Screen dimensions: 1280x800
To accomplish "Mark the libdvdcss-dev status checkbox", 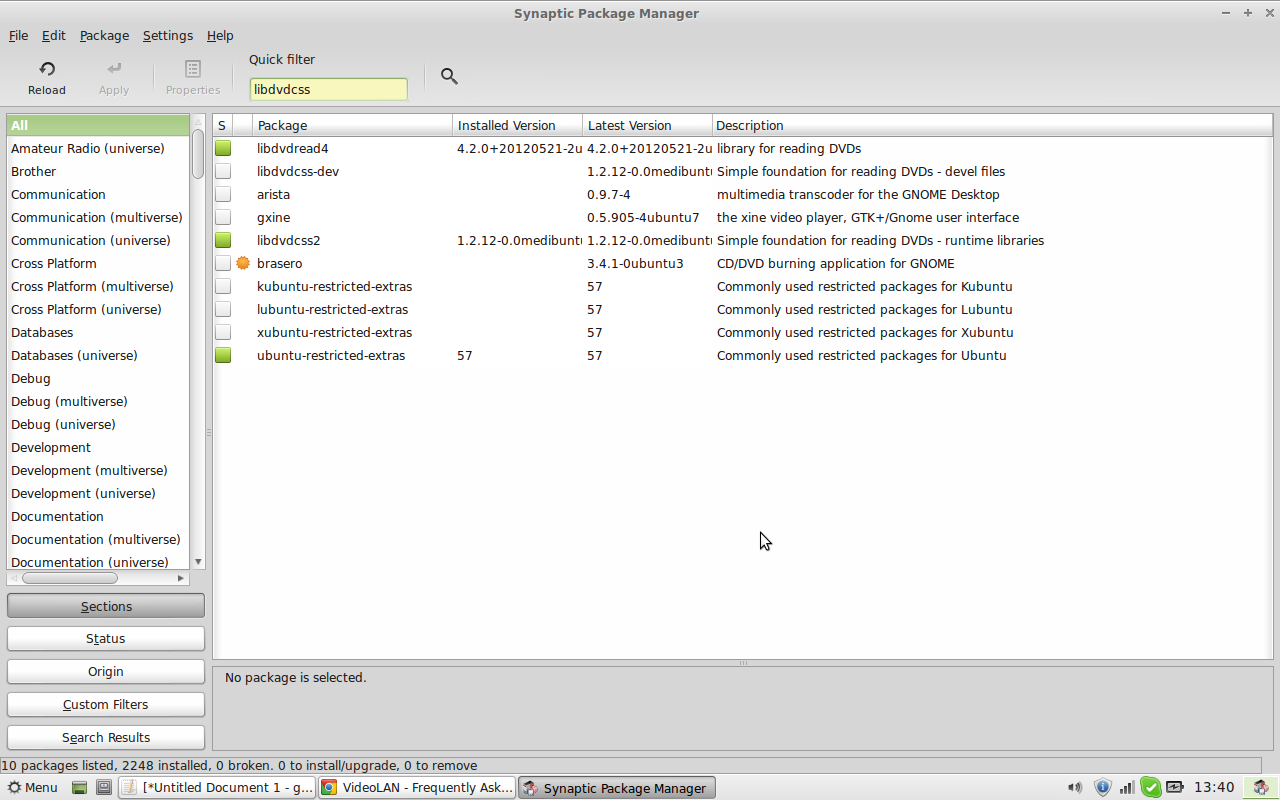I will point(223,171).
